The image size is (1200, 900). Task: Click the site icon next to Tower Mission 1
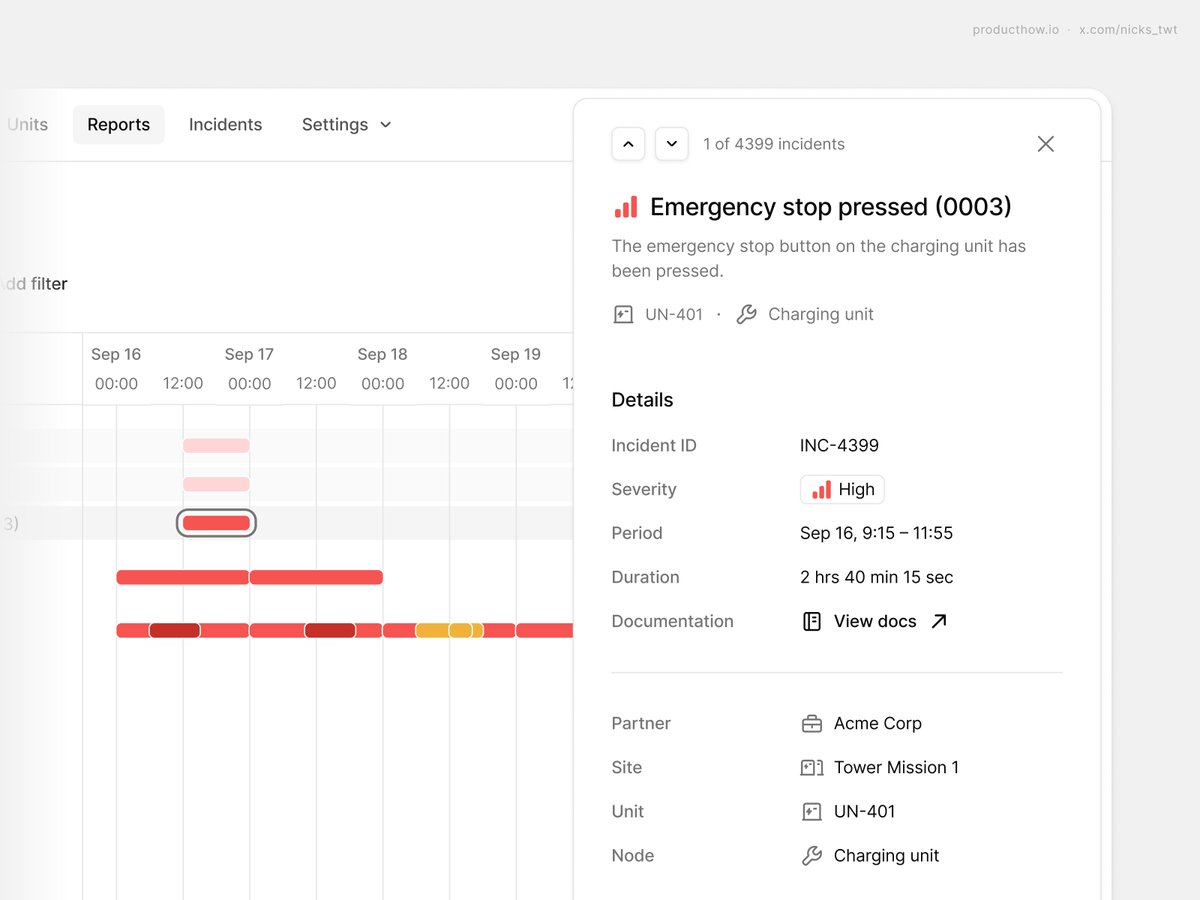(x=812, y=767)
